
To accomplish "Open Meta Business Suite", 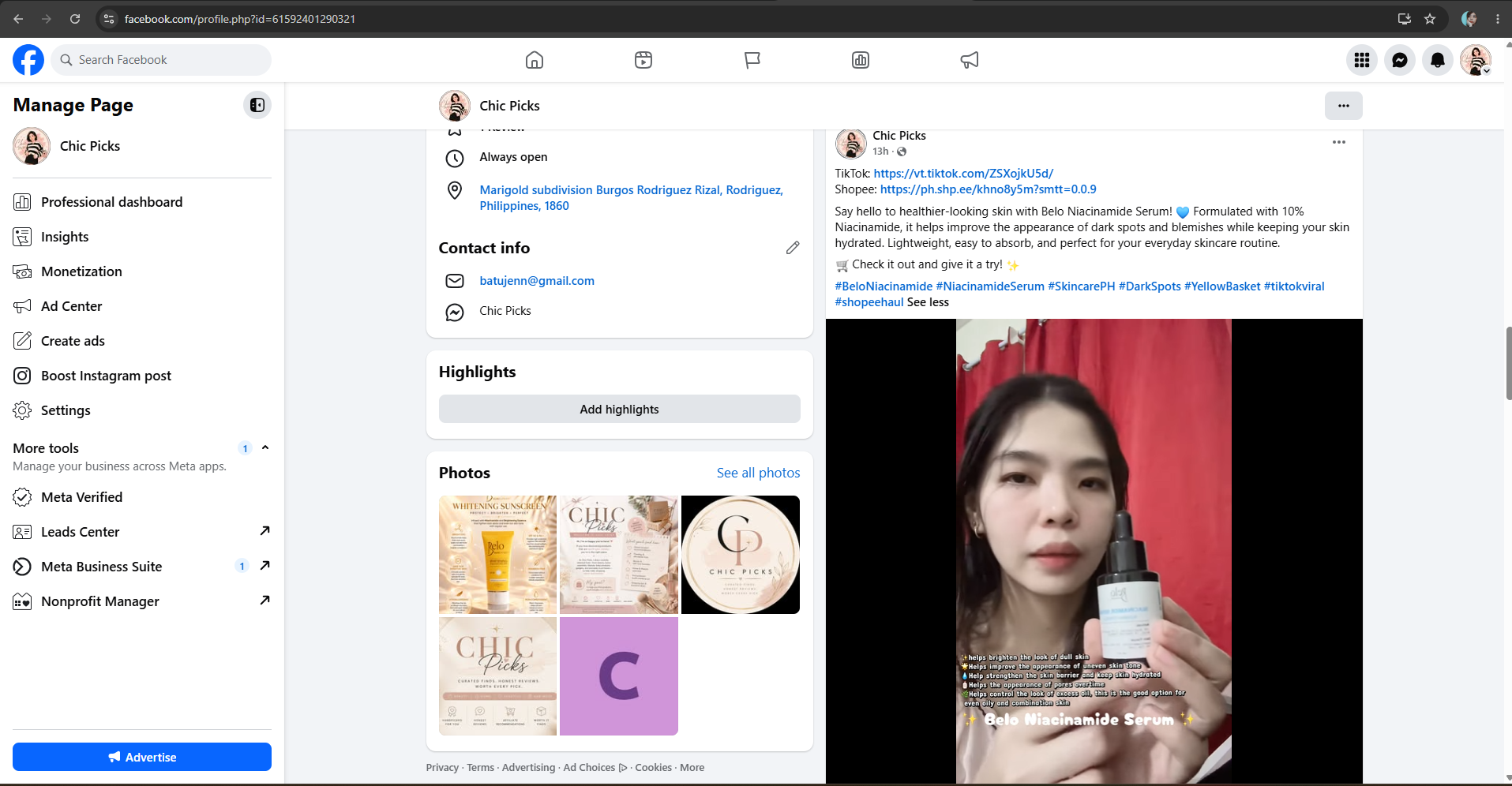I will [x=142, y=567].
